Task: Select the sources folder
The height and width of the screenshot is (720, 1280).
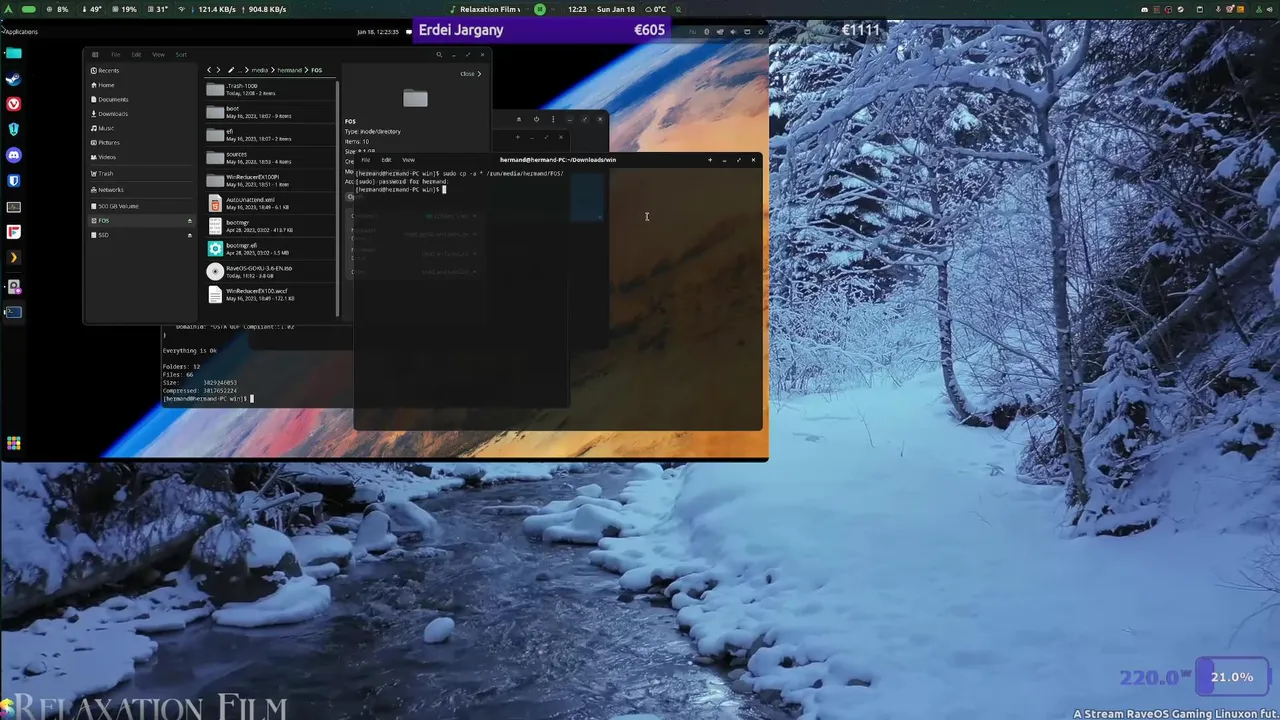Action: 270,158
